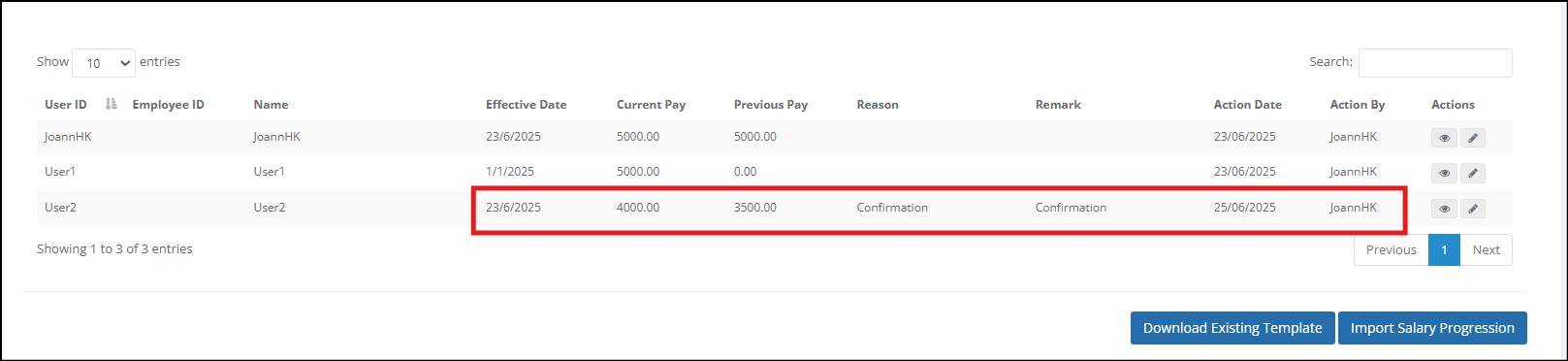The image size is (1568, 361).
Task: Sort by Action Date column header
Action: [x=1248, y=105]
